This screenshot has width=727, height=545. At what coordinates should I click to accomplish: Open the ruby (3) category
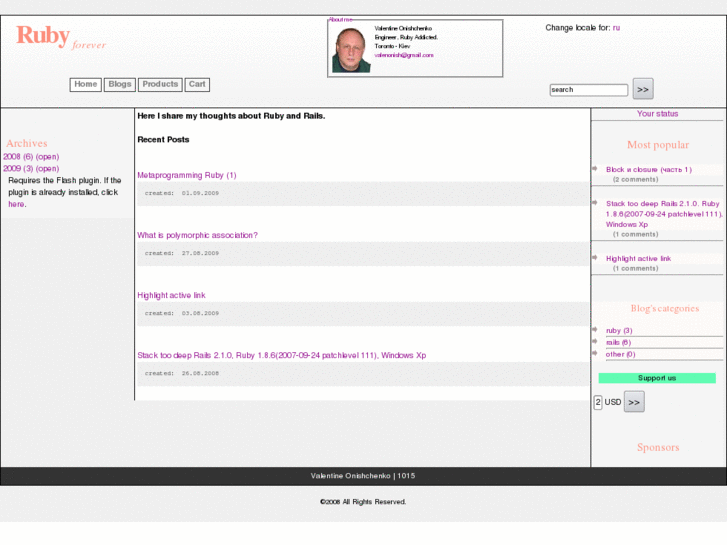tap(619, 331)
